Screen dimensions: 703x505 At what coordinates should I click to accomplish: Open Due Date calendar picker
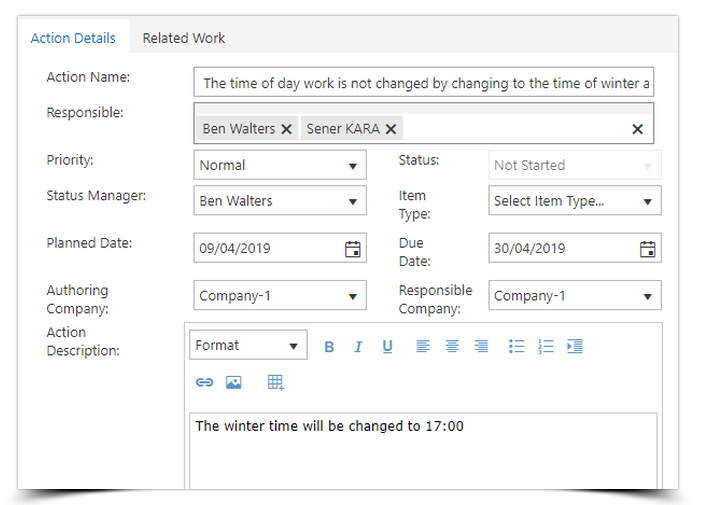click(x=647, y=249)
